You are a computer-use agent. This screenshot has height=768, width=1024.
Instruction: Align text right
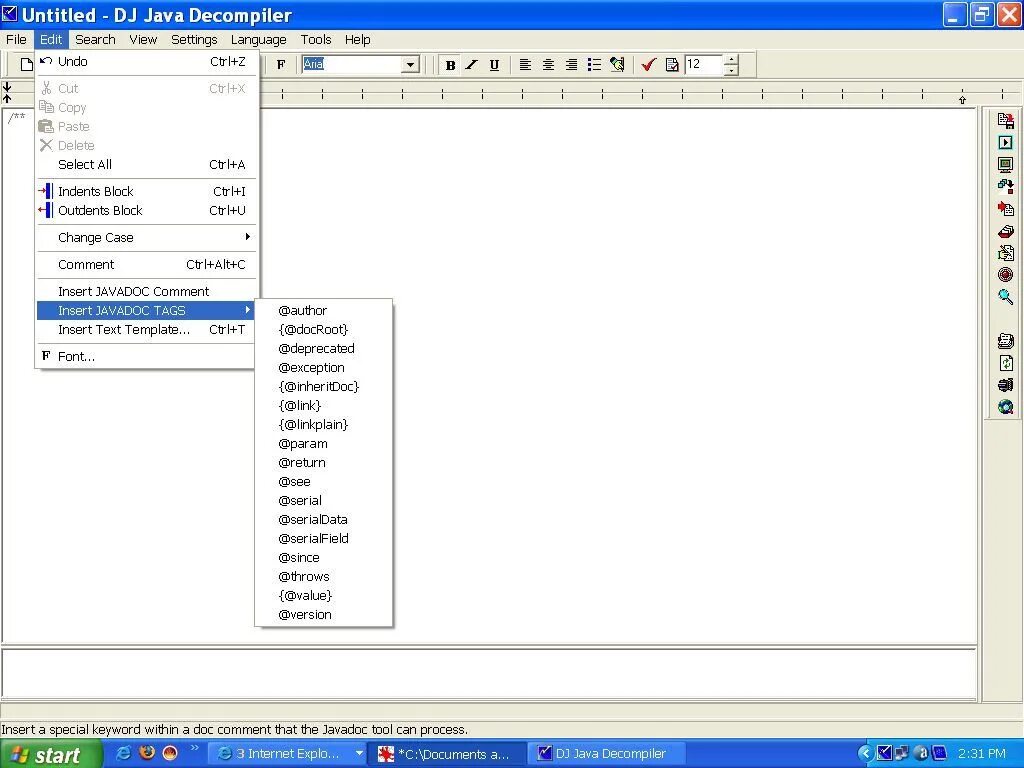click(x=571, y=65)
